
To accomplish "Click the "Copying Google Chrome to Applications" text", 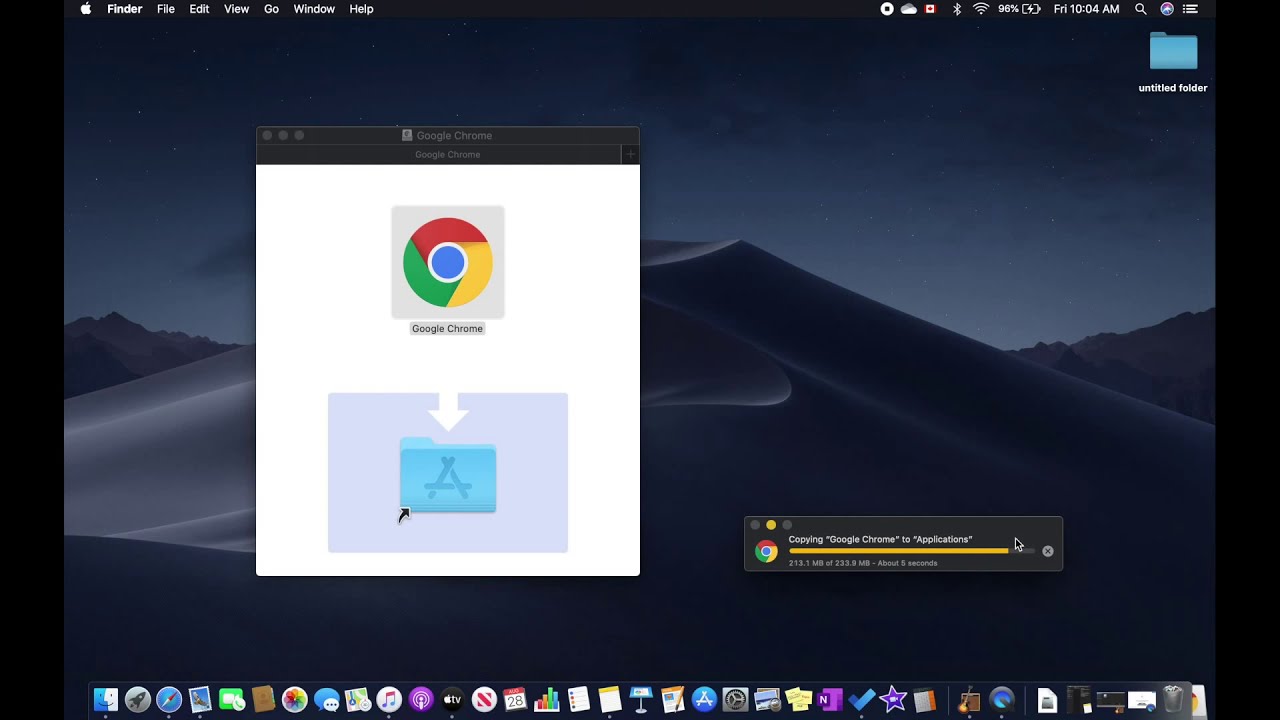I will (x=880, y=539).
